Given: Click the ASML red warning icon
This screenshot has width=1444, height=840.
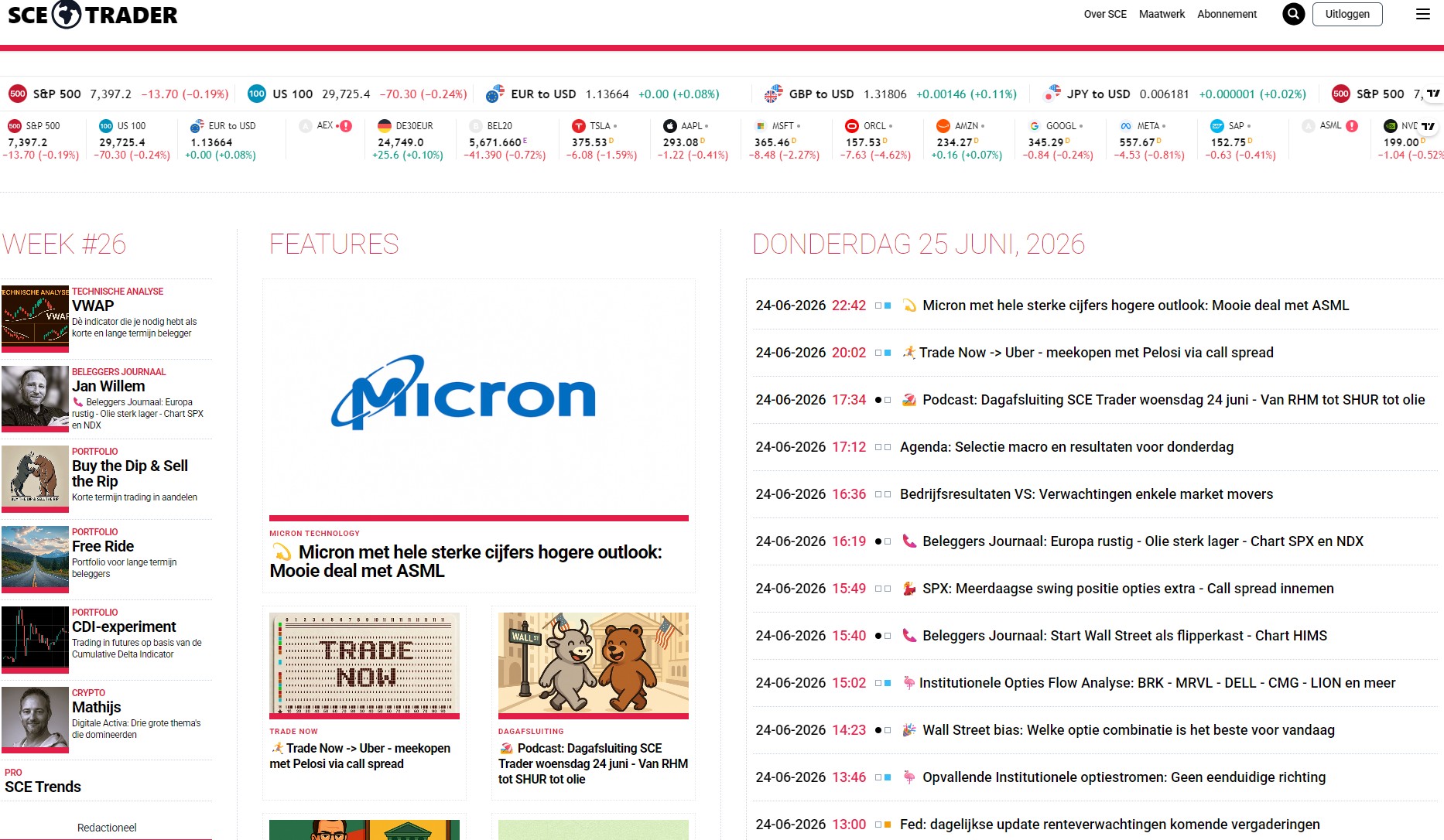Looking at the screenshot, I should [1352, 125].
